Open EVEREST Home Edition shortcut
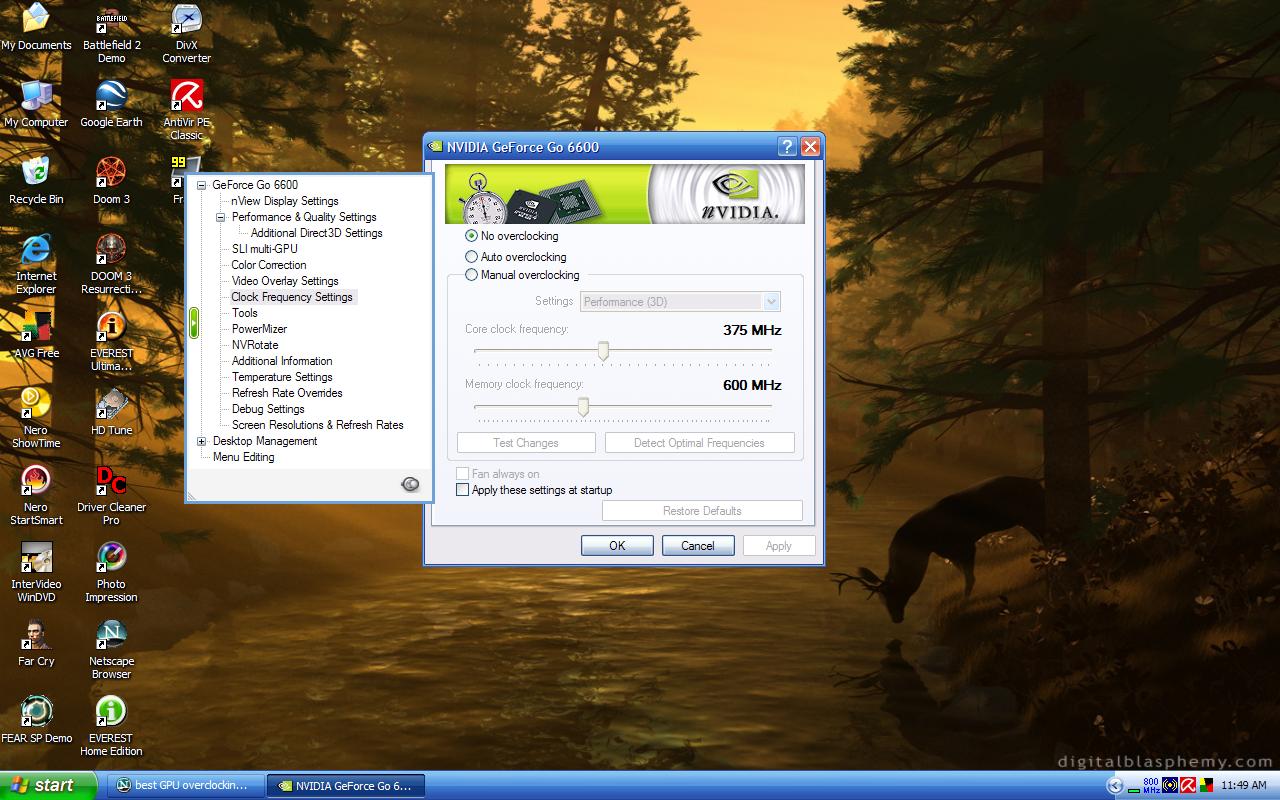1280x800 pixels. pyautogui.click(x=111, y=726)
